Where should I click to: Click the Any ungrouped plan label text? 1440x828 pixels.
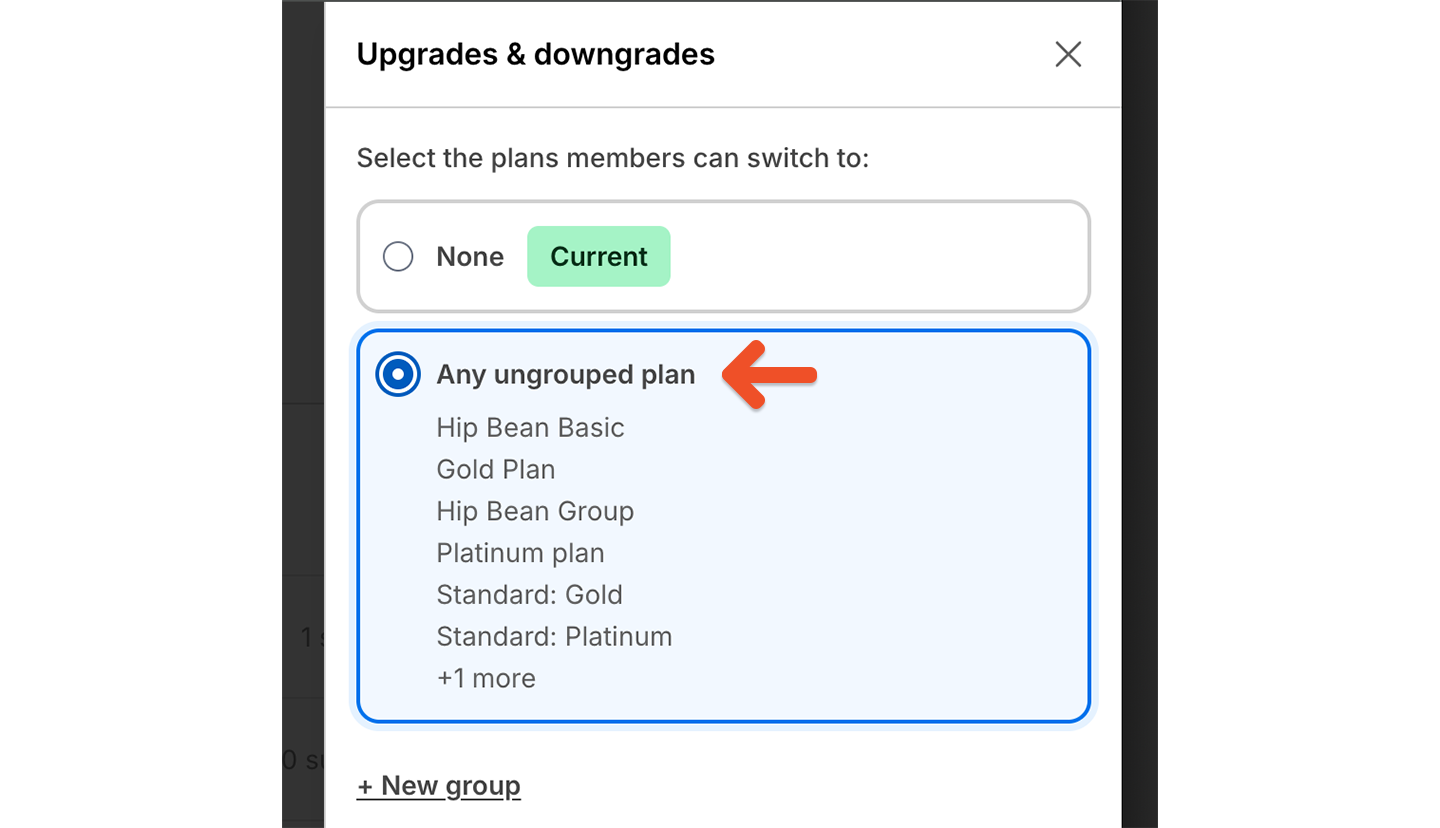[566, 374]
